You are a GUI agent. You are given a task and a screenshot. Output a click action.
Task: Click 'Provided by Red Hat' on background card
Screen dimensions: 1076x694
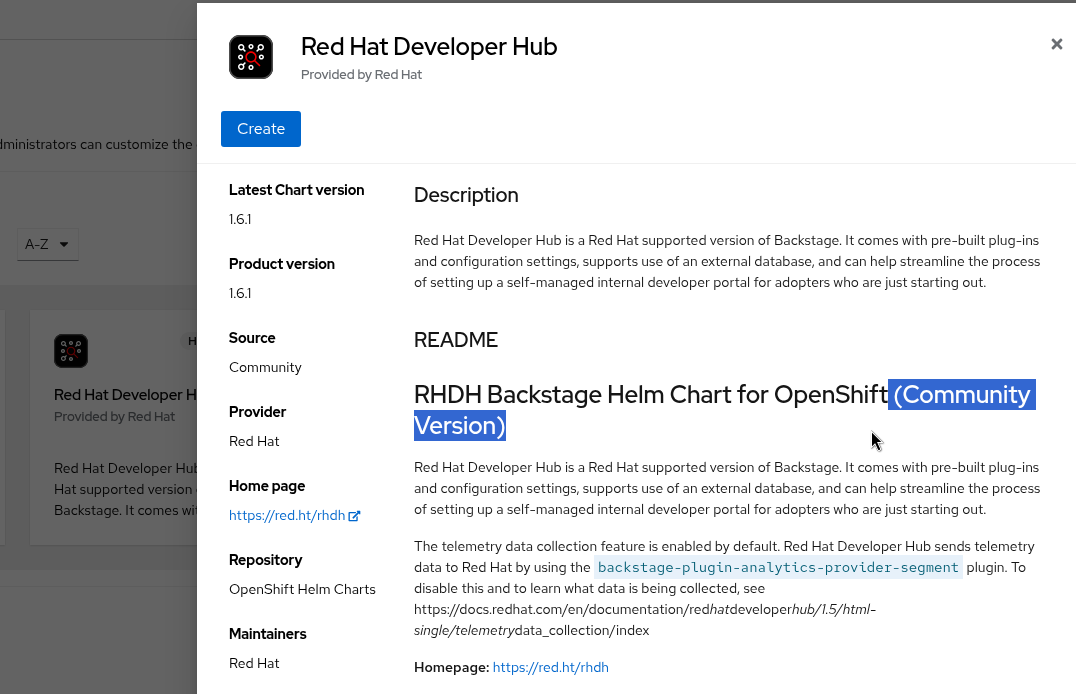tap(115, 417)
